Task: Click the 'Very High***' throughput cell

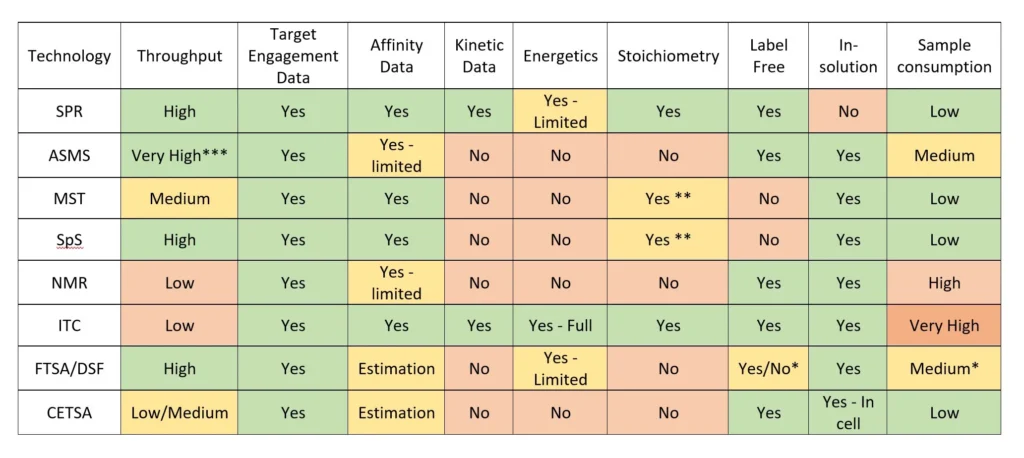Action: point(179,155)
